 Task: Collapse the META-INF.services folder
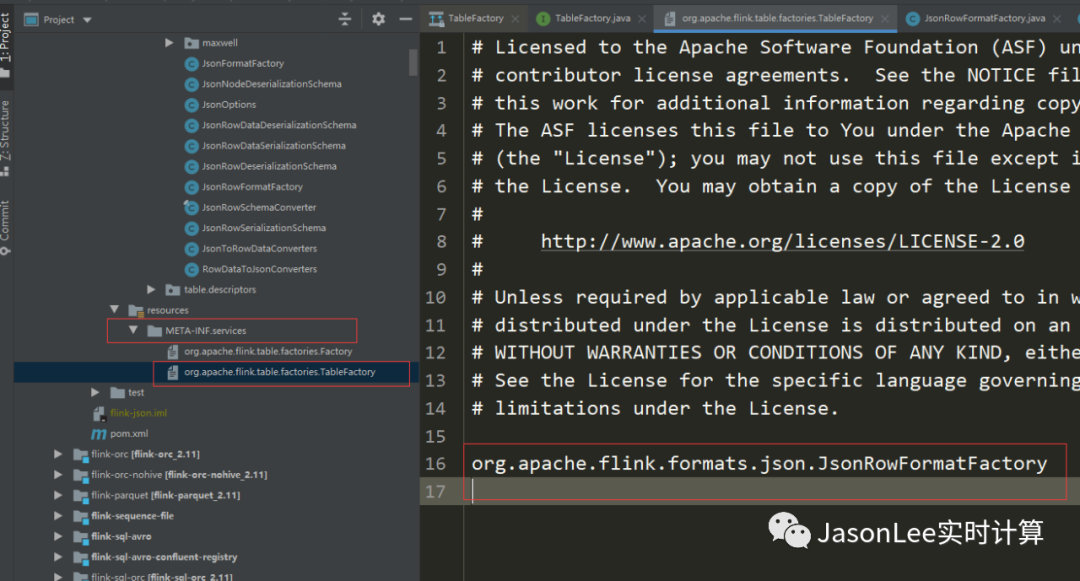[x=133, y=330]
